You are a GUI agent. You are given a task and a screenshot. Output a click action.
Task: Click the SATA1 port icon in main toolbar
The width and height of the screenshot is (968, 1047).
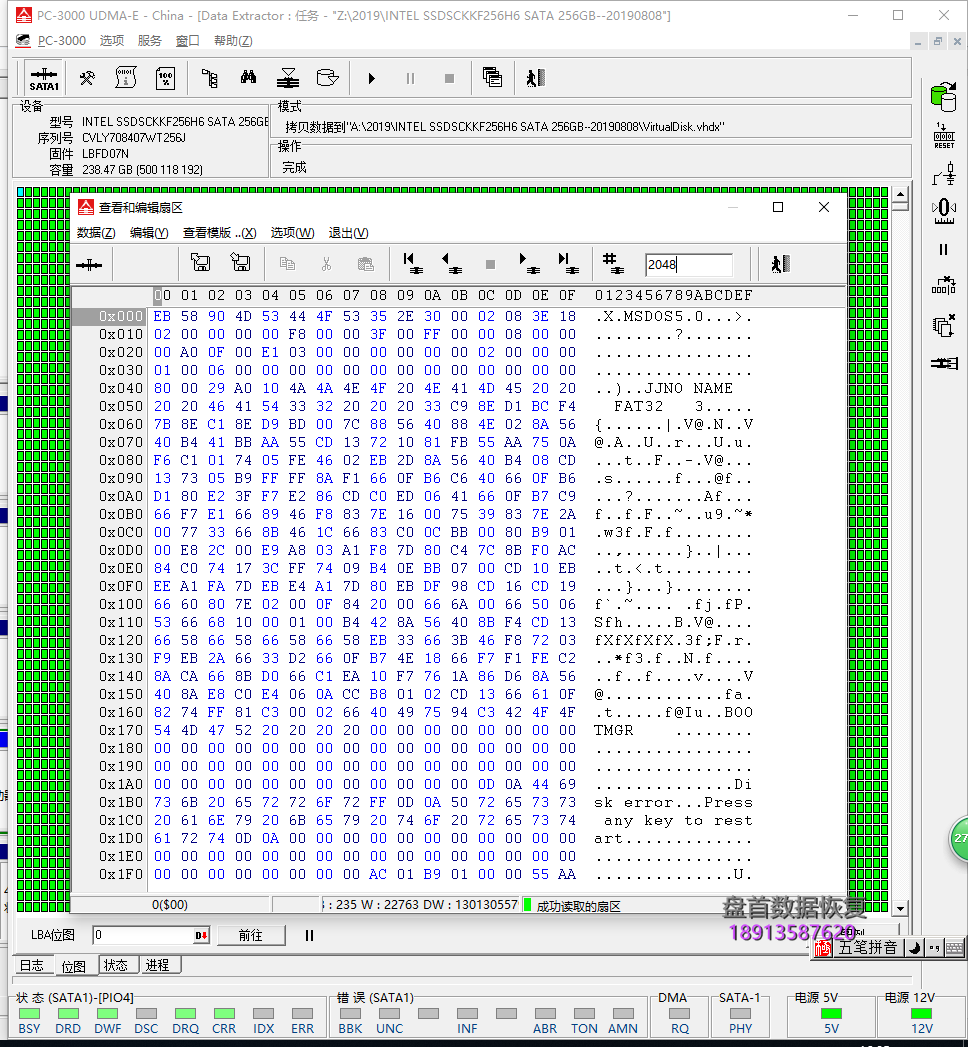44,78
